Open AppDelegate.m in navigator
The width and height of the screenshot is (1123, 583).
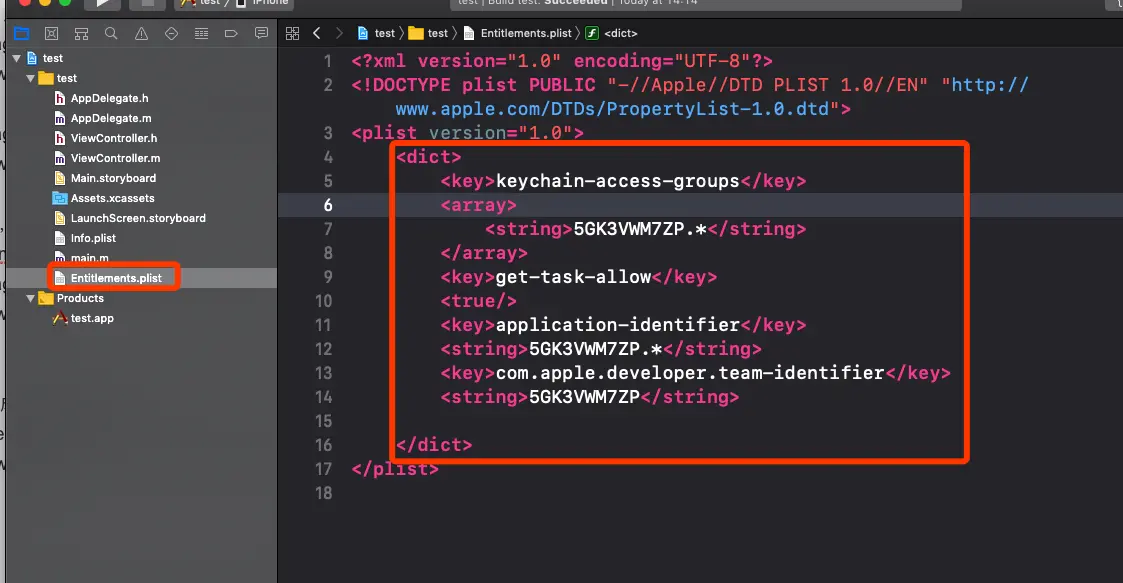(110, 118)
